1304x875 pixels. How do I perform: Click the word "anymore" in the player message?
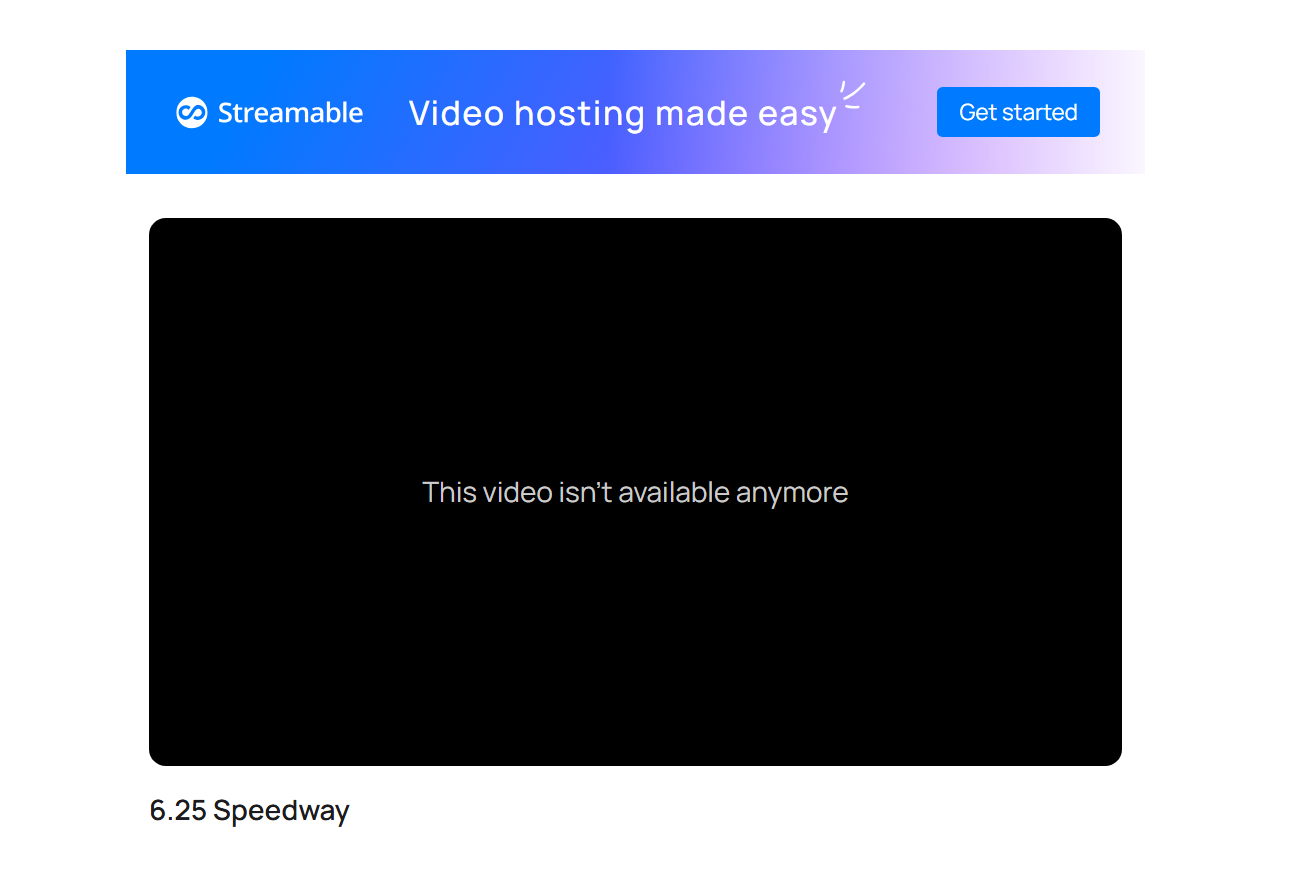(792, 492)
